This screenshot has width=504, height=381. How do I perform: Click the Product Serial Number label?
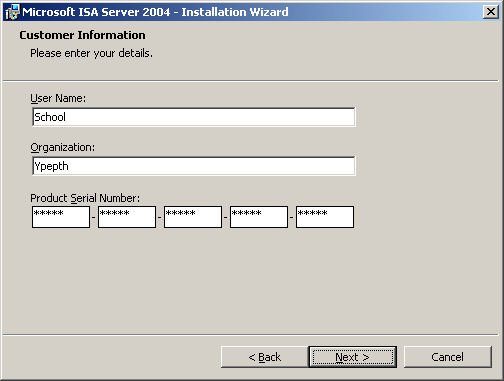pyautogui.click(x=85, y=198)
